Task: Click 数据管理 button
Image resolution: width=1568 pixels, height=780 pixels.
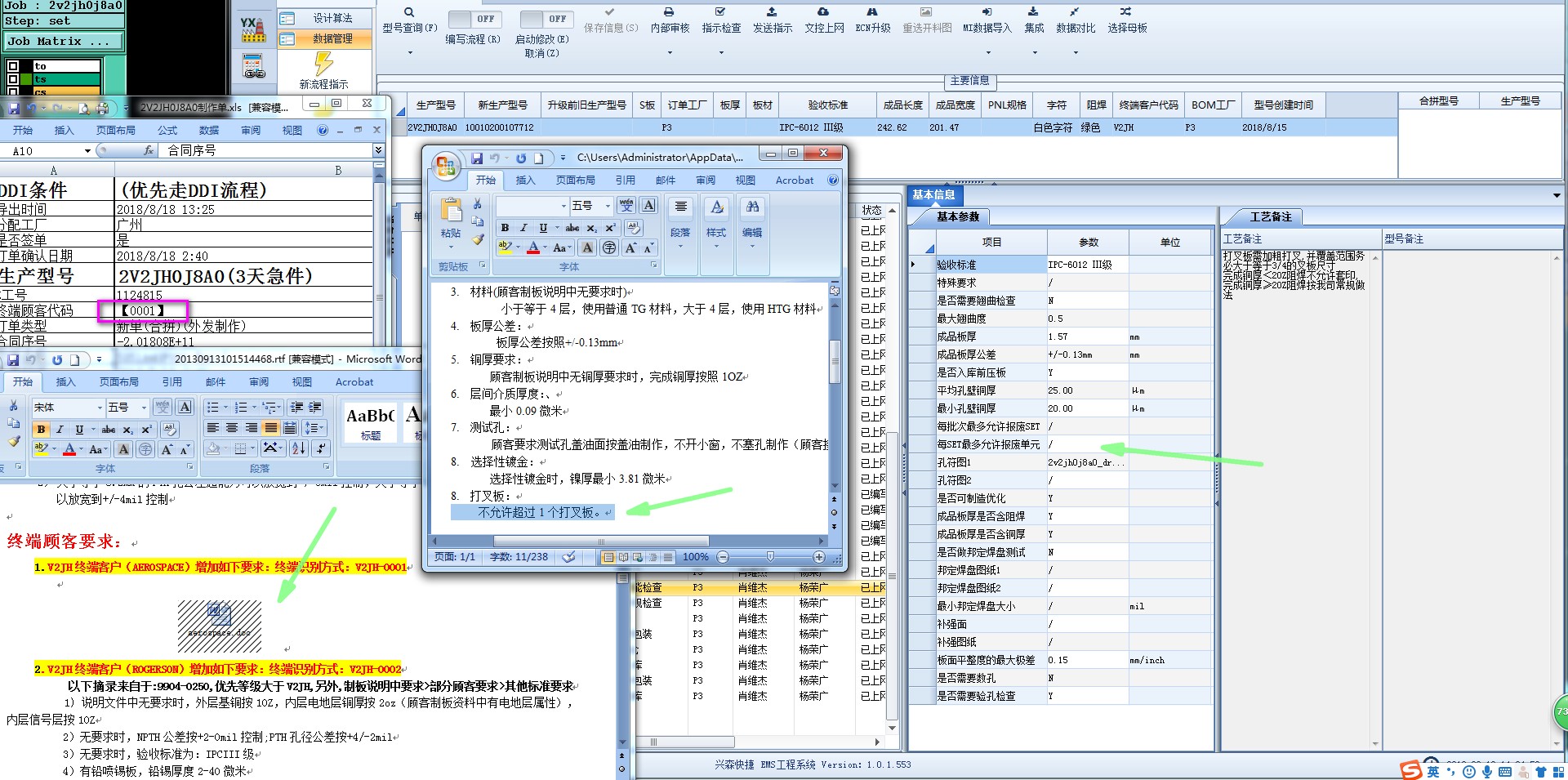Action: [324, 38]
